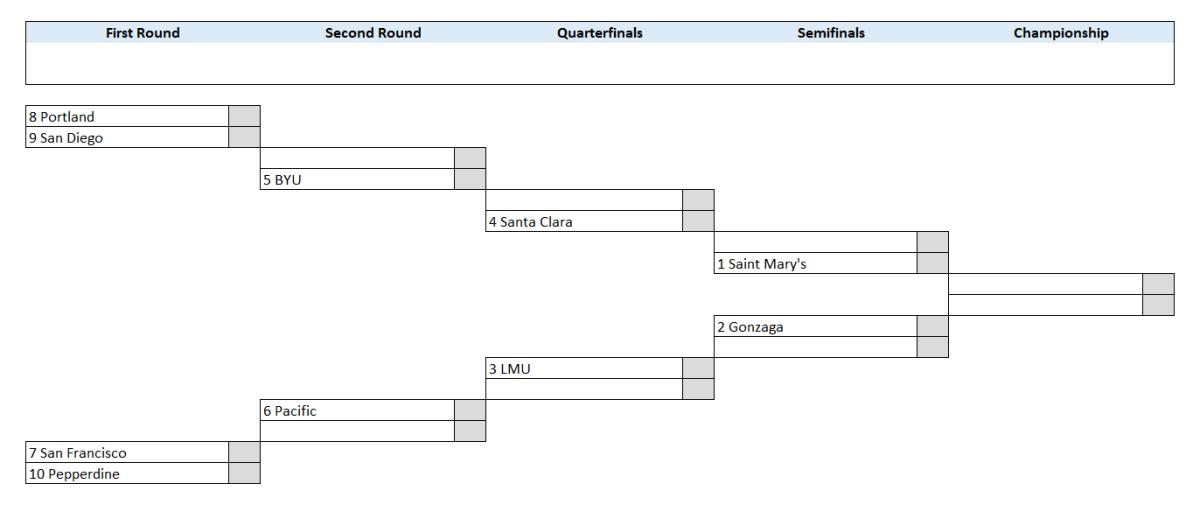Click the 9 San Diego cell
Screen dimensions: 1200x505
127,137
